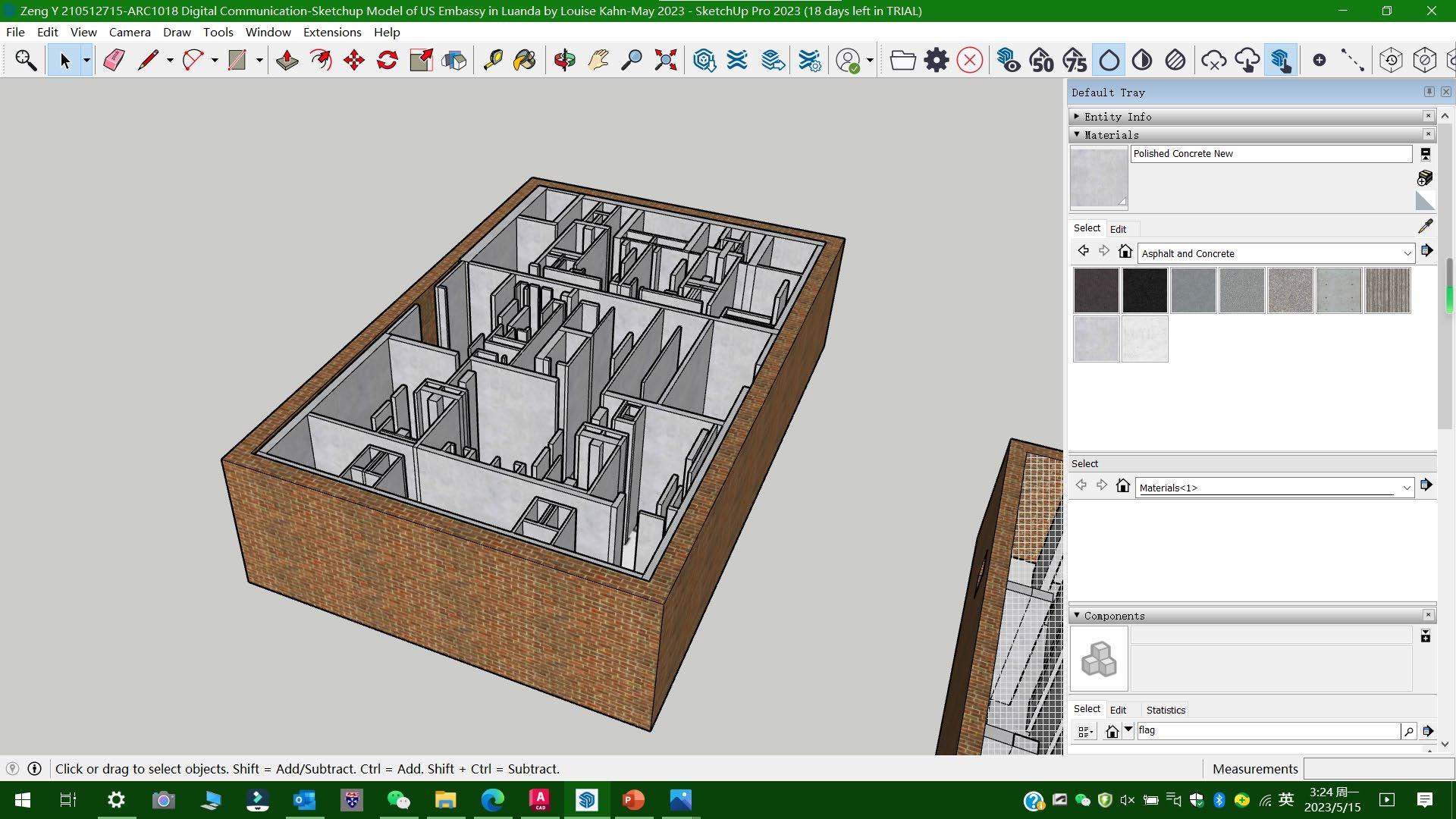The height and width of the screenshot is (819, 1456).
Task: Click the sample paint eyedropper
Action: pyautogui.click(x=1425, y=226)
